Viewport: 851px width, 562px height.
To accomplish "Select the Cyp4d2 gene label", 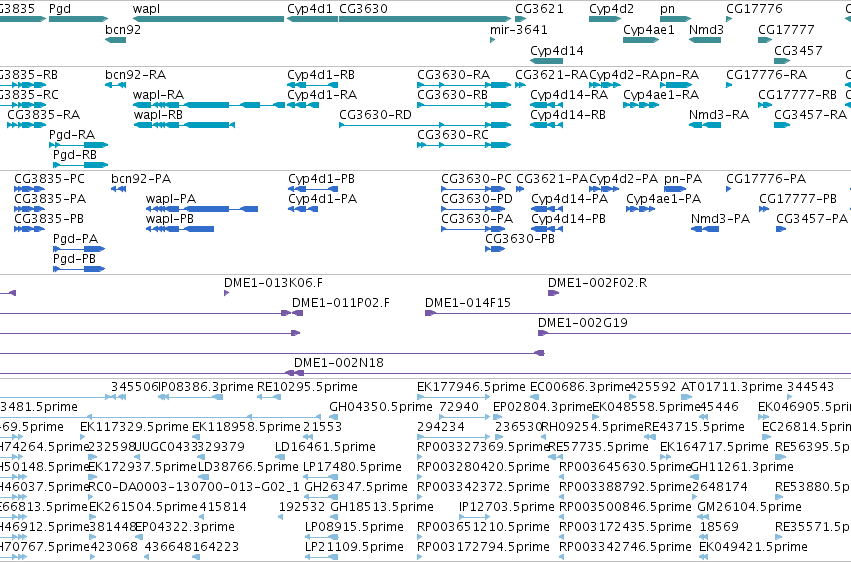I will [611, 9].
